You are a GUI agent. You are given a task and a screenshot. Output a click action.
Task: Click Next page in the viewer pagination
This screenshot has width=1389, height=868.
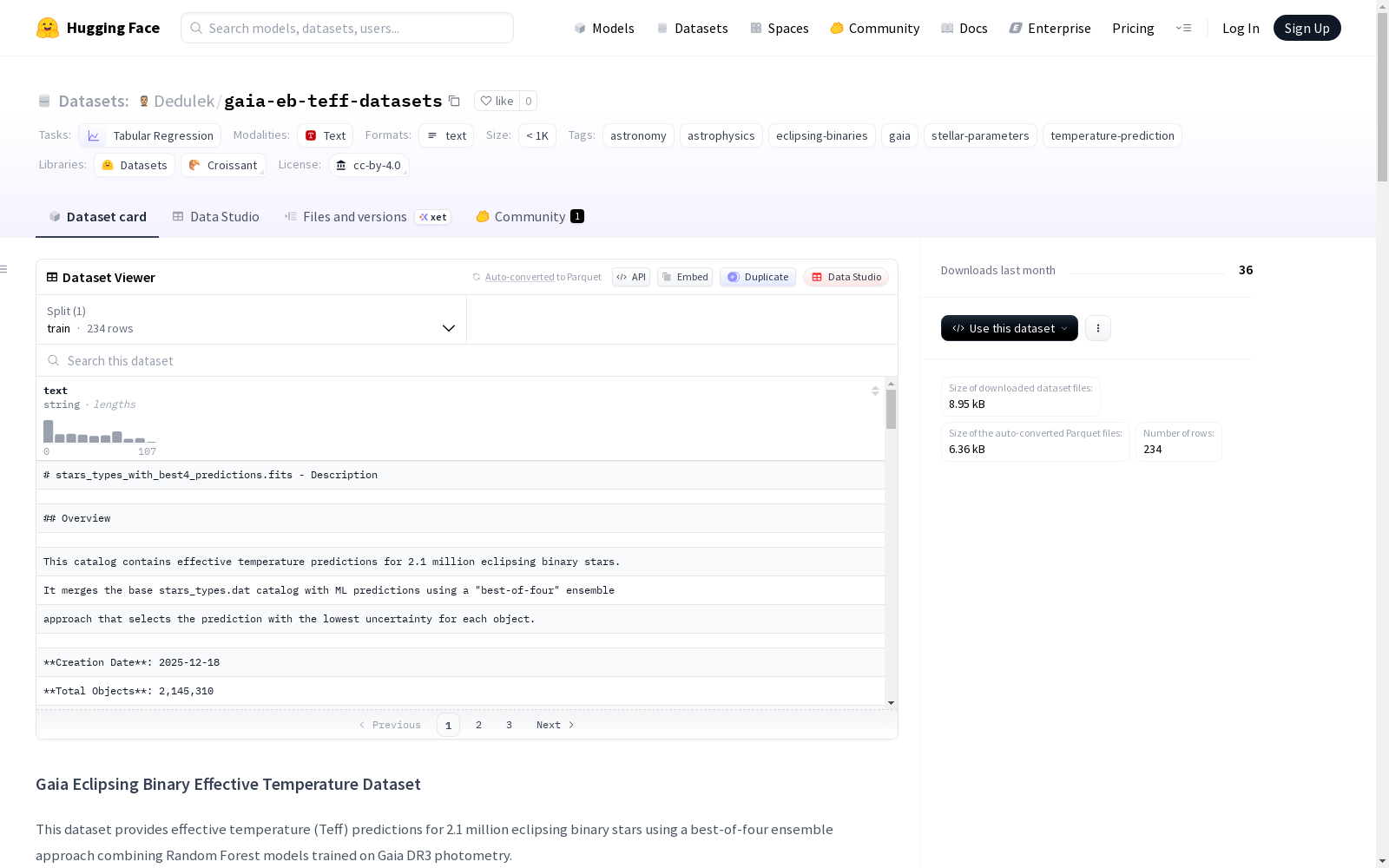pos(556,725)
